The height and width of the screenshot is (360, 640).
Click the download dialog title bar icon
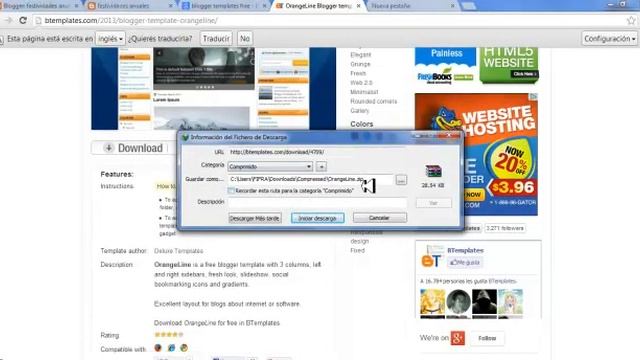click(185, 138)
